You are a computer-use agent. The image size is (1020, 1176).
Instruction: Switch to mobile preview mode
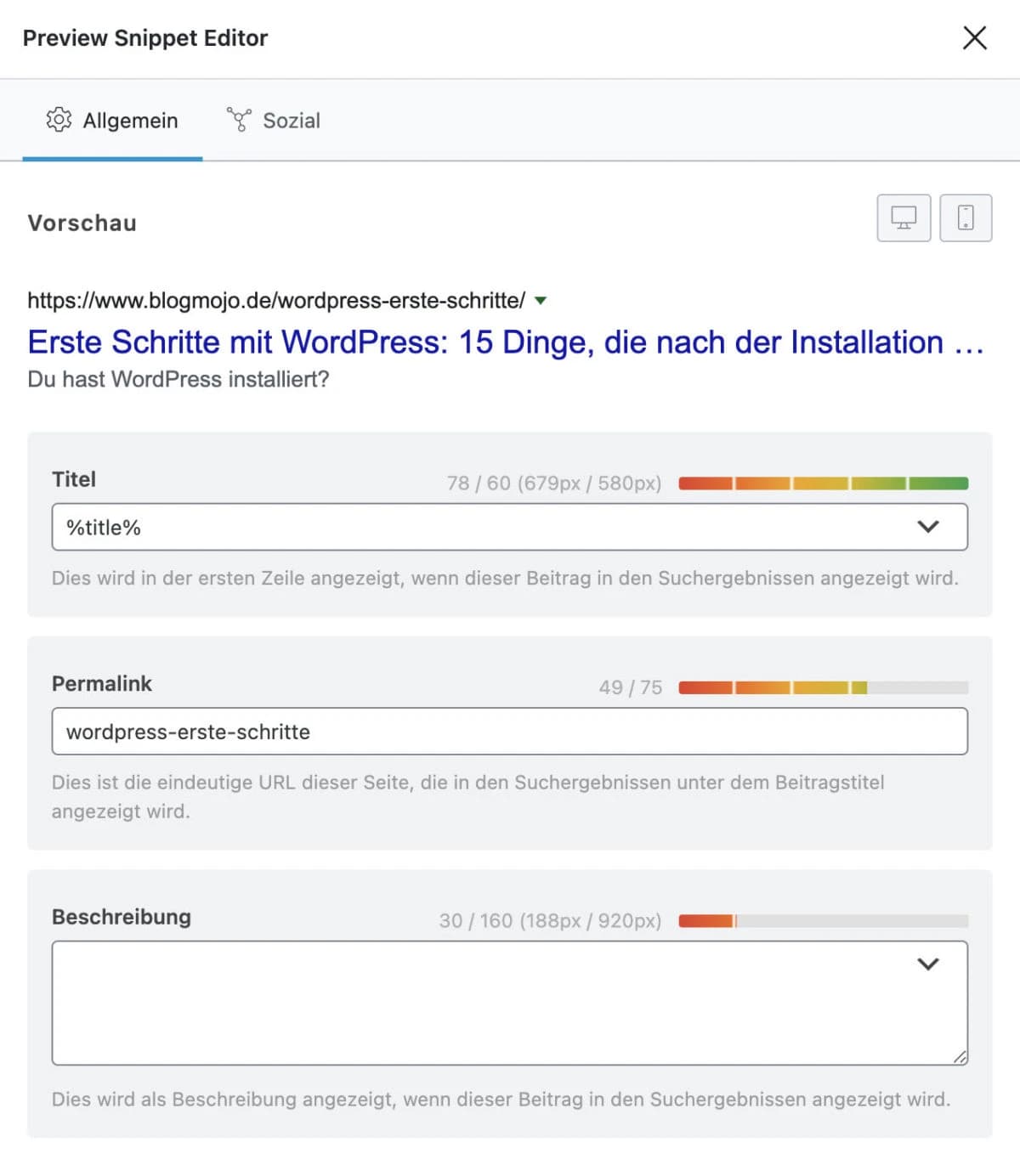coord(966,218)
